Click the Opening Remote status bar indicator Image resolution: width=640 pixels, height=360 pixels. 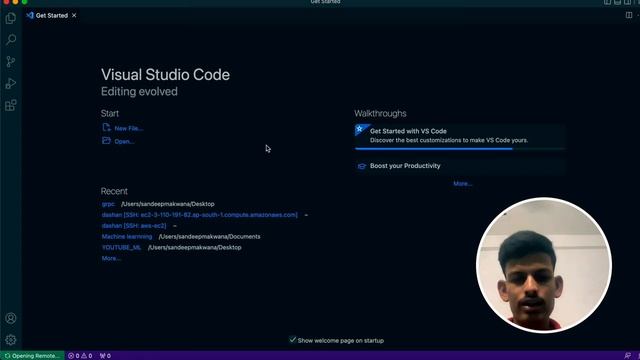pos(32,356)
